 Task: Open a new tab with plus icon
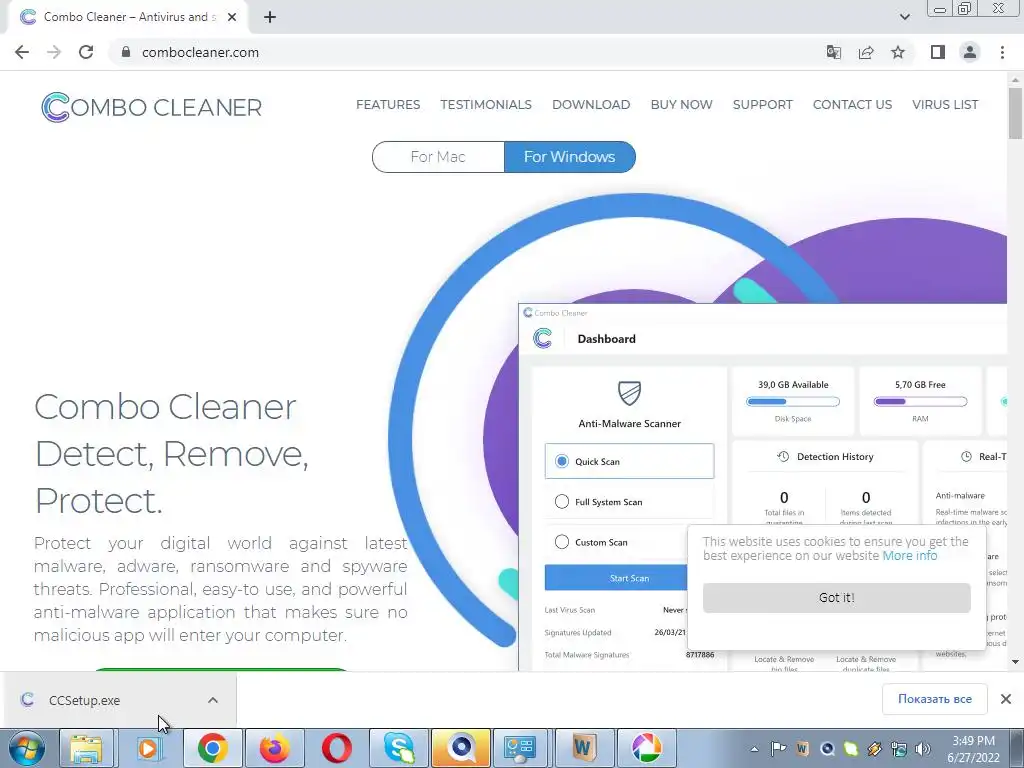270,17
